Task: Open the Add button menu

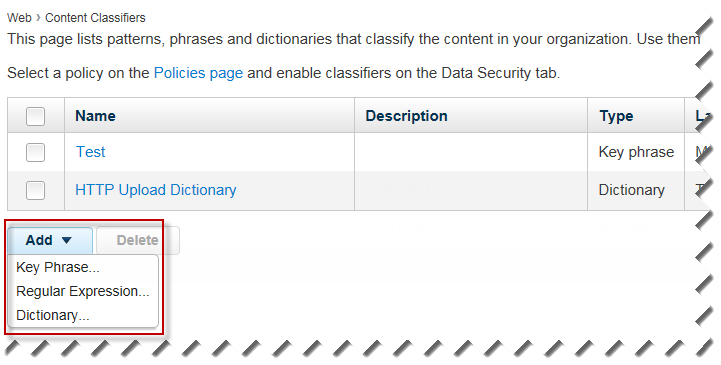Action: coord(50,240)
